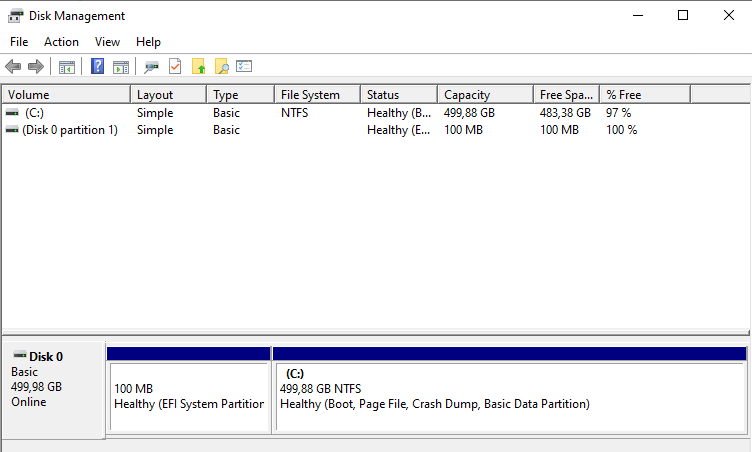Toggle the Show/Hide Action Pane icon
752x452 pixels.
click(x=120, y=67)
